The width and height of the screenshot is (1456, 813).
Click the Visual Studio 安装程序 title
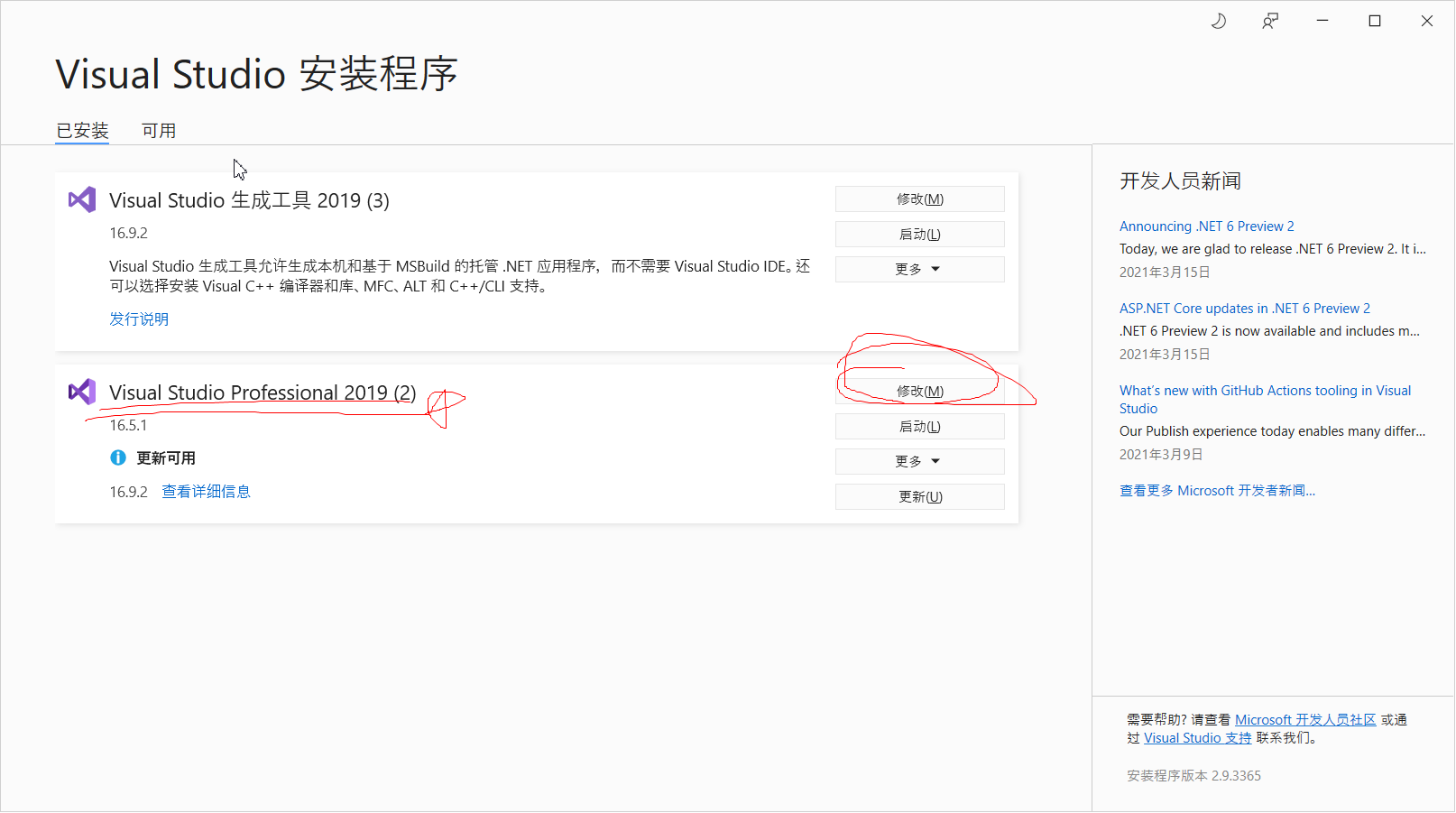256,73
